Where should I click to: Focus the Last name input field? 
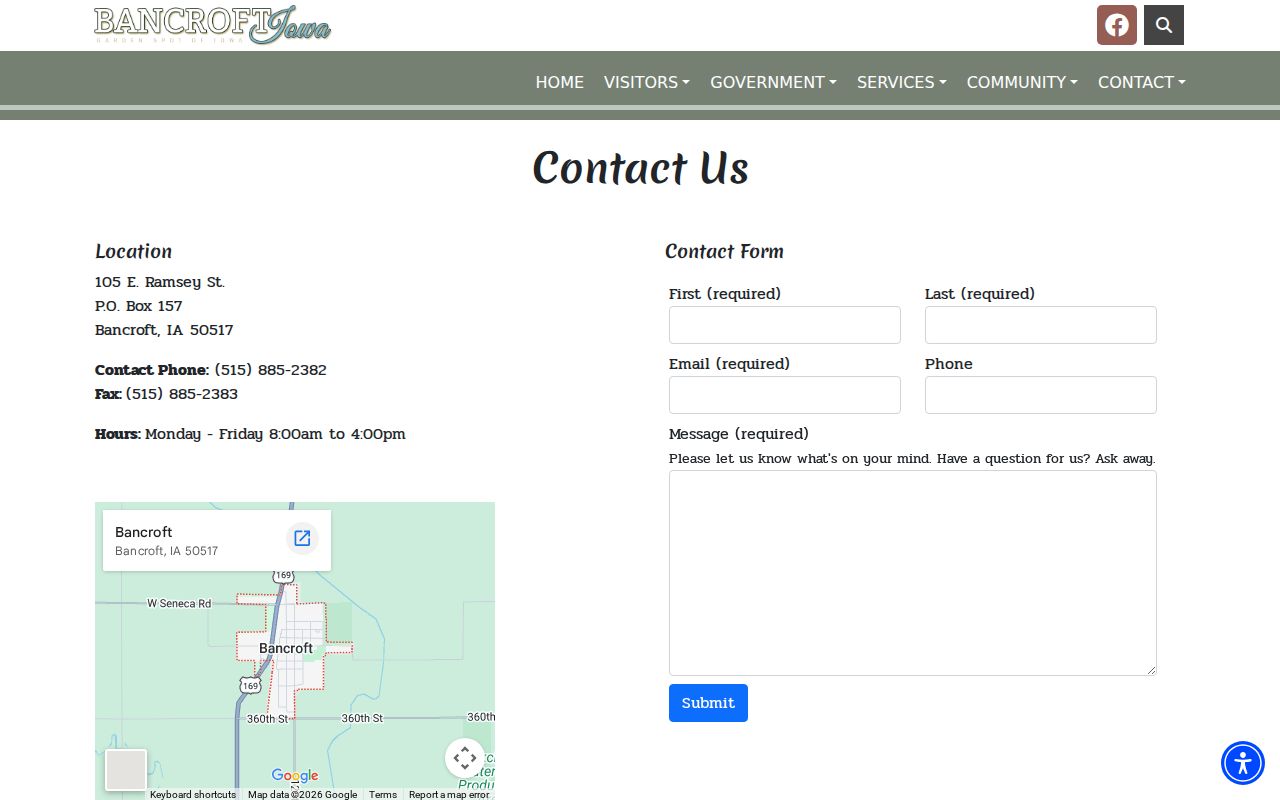(1041, 325)
